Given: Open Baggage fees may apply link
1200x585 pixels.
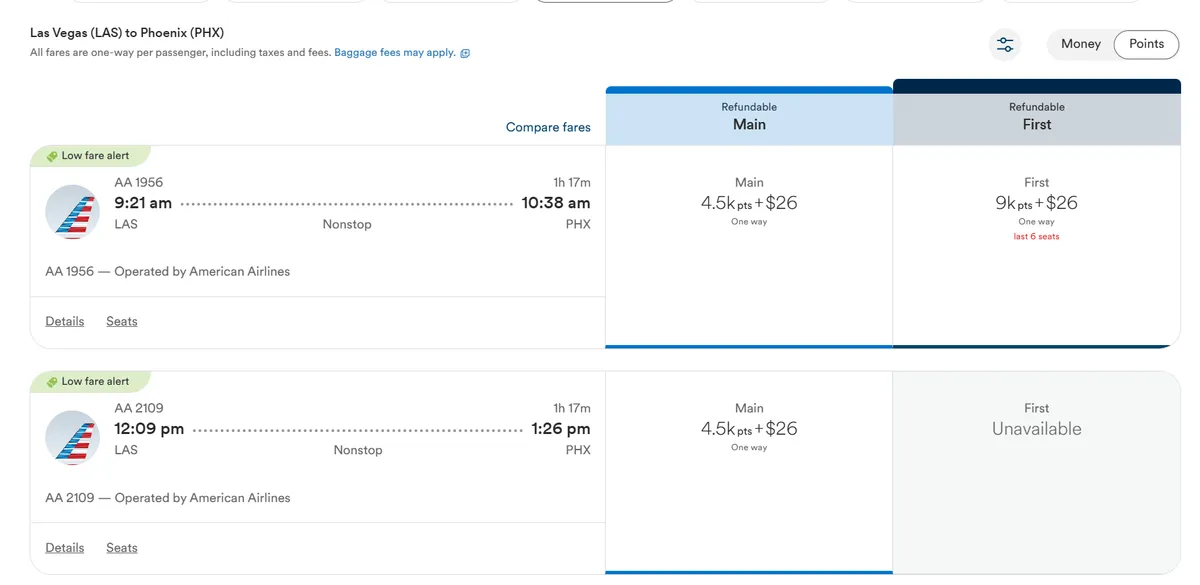Looking at the screenshot, I should pos(395,53).
